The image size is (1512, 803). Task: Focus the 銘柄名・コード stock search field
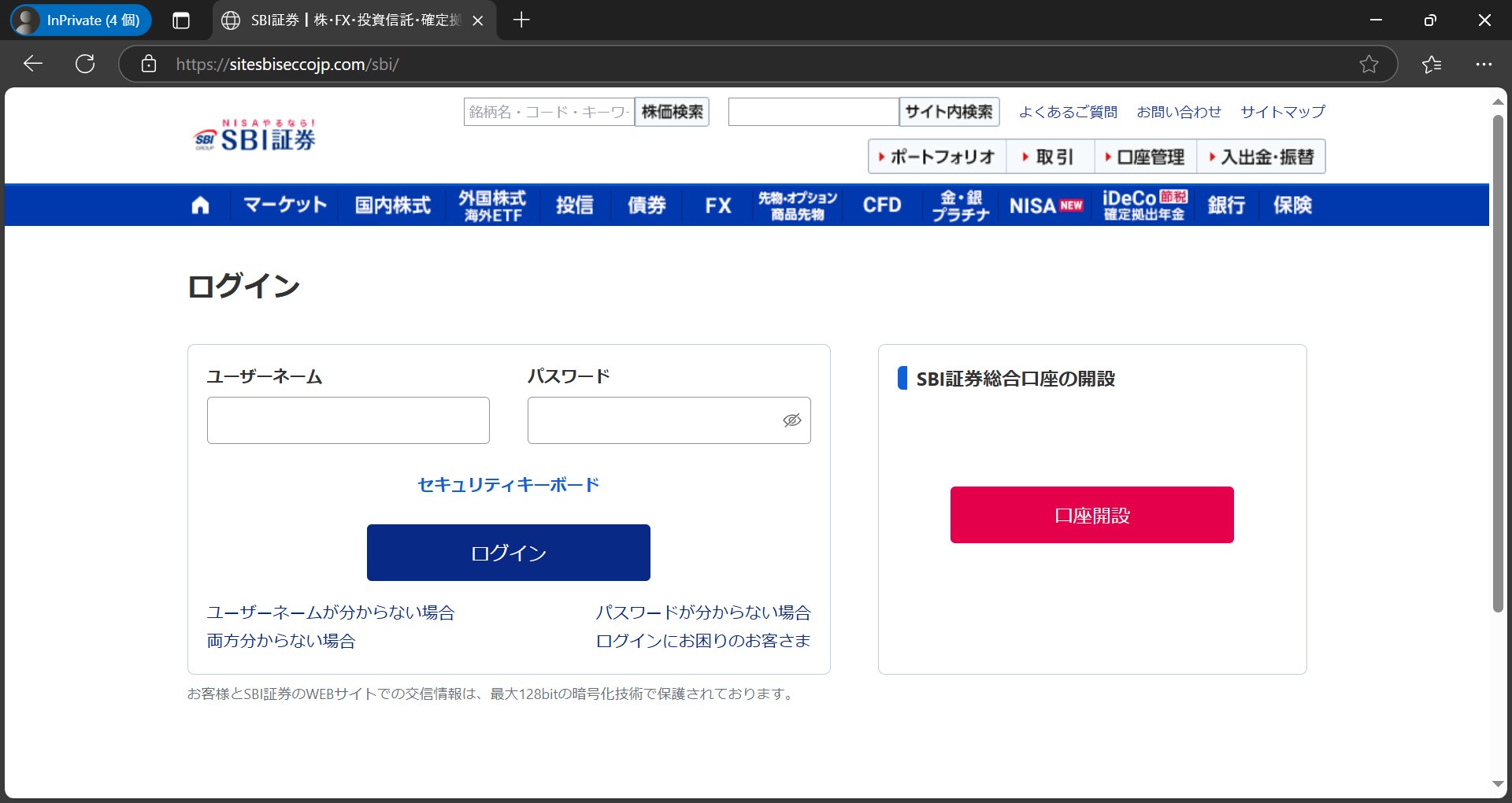click(x=549, y=112)
